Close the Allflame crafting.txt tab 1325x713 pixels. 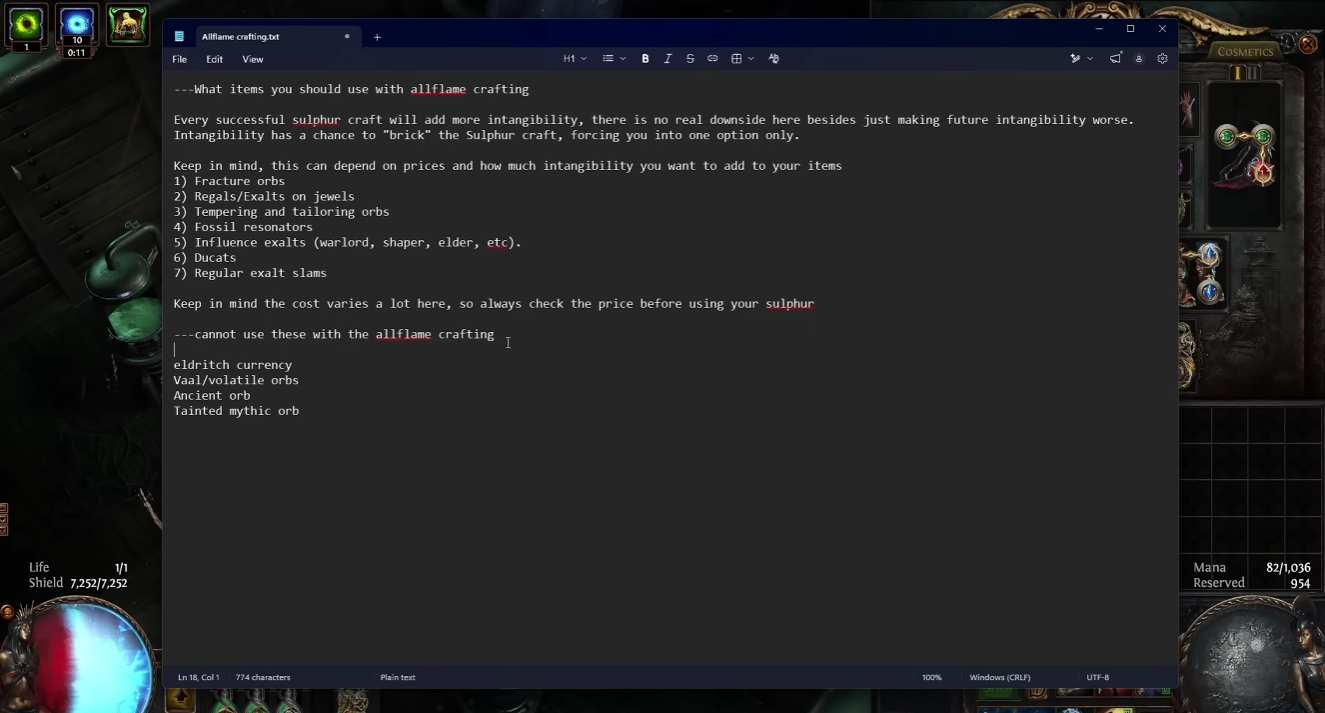pyautogui.click(x=347, y=36)
